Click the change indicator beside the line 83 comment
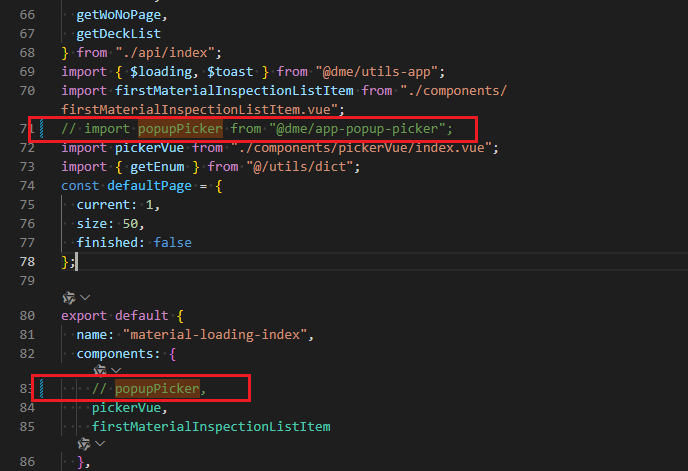Viewport: 688px width, 471px height. (x=42, y=388)
